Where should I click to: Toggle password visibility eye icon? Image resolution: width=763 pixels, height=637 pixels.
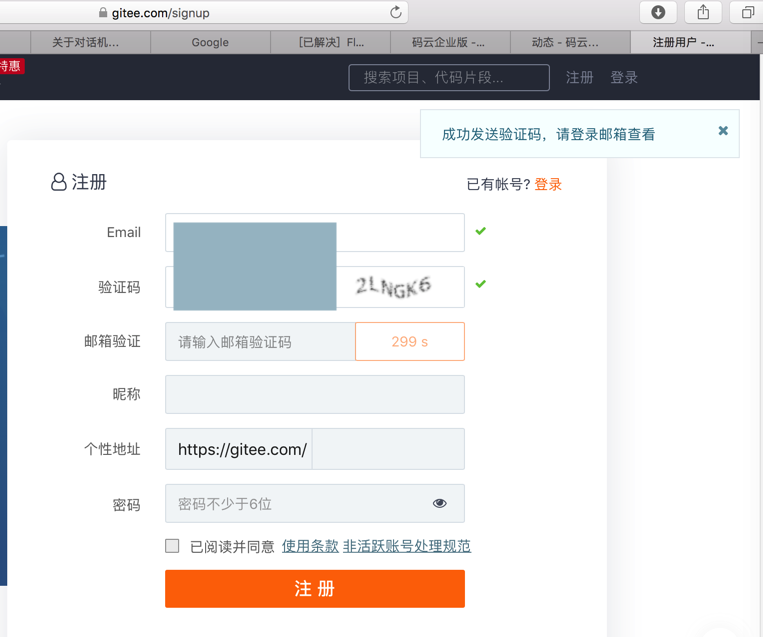coord(439,503)
